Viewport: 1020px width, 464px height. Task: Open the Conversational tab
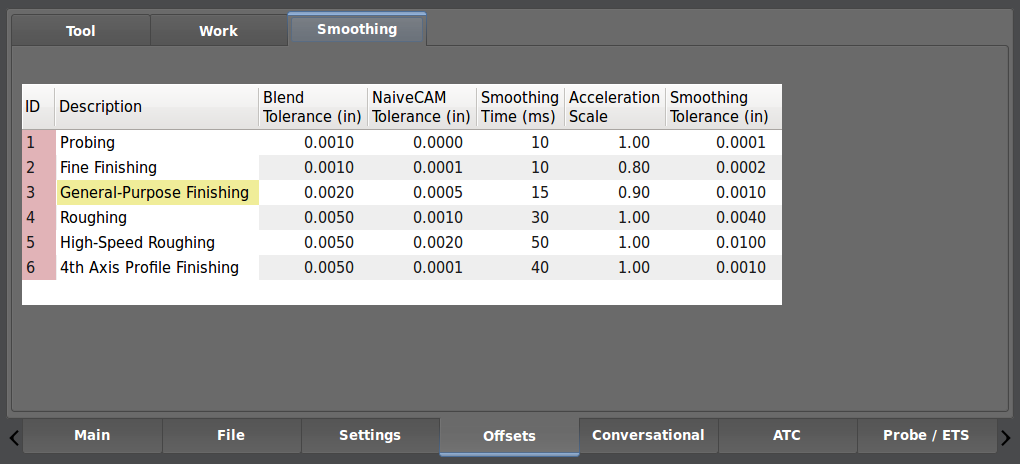[648, 435]
